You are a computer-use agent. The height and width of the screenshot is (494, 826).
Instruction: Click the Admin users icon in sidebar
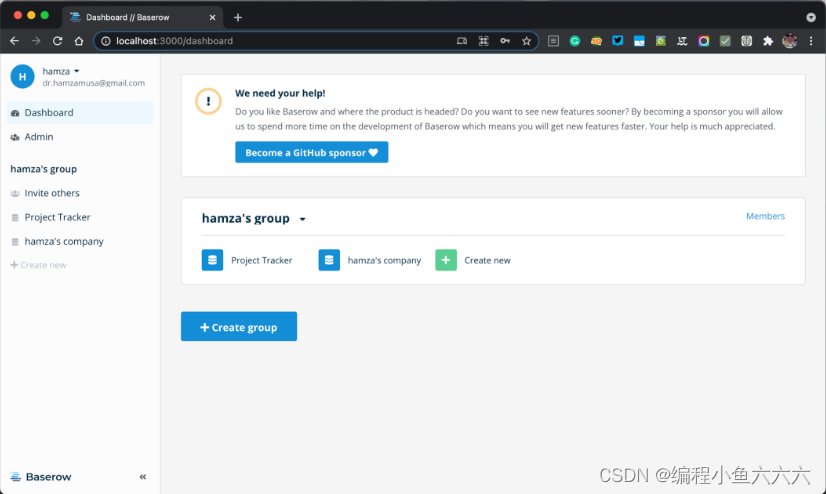(x=15, y=137)
